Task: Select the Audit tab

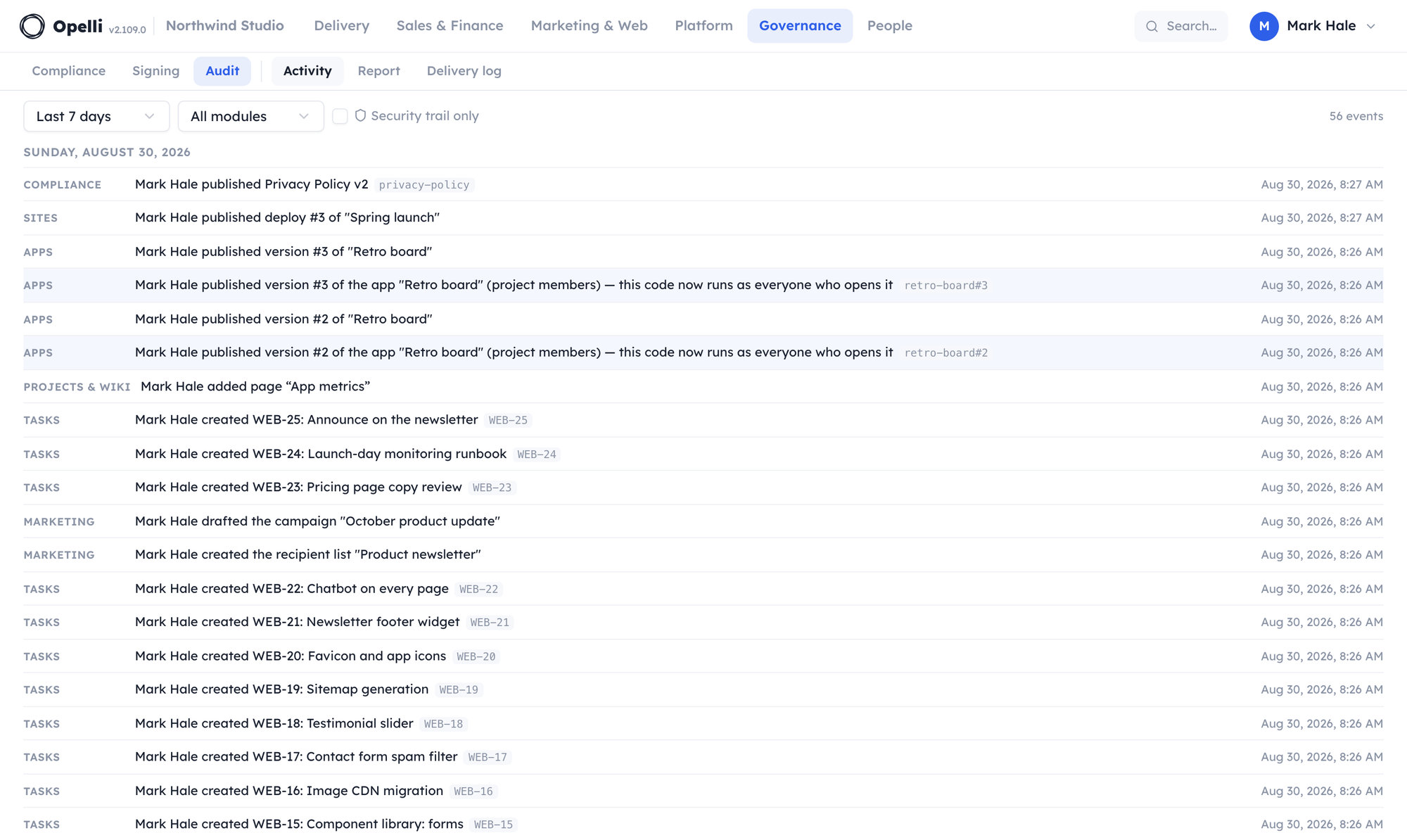Action: coord(222,71)
